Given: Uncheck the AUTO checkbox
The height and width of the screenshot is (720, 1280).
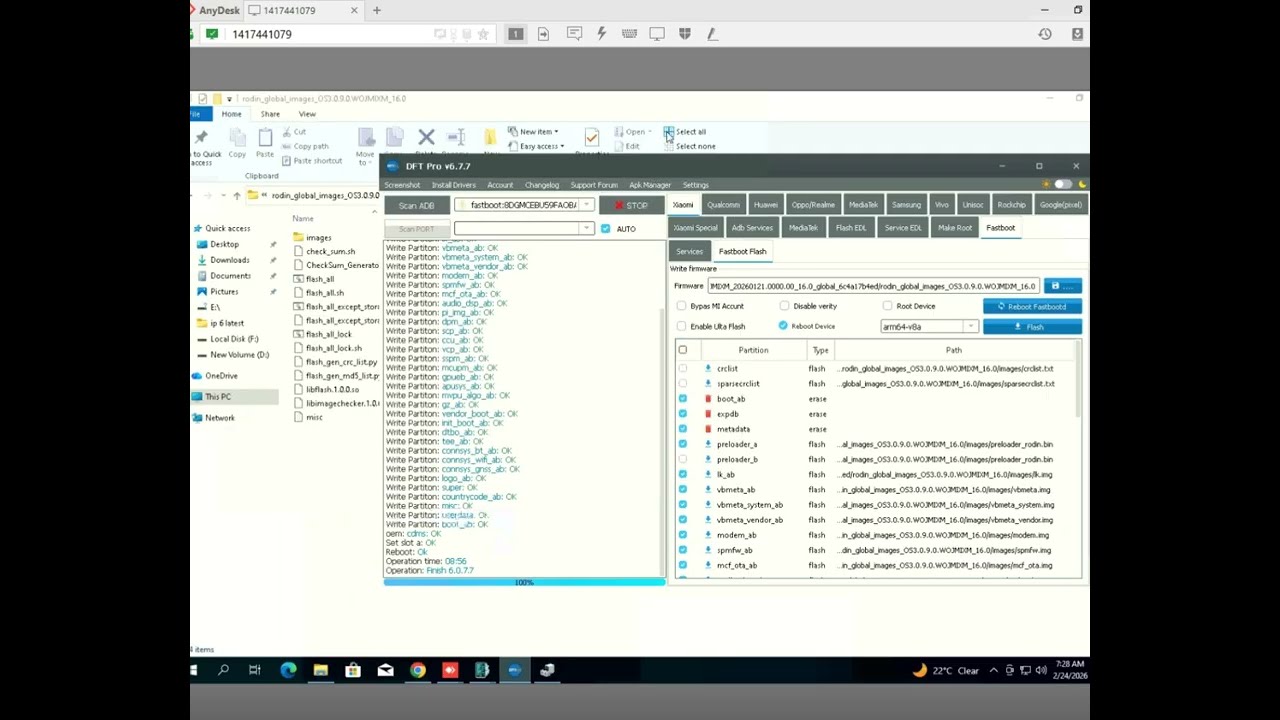Looking at the screenshot, I should coord(605,229).
